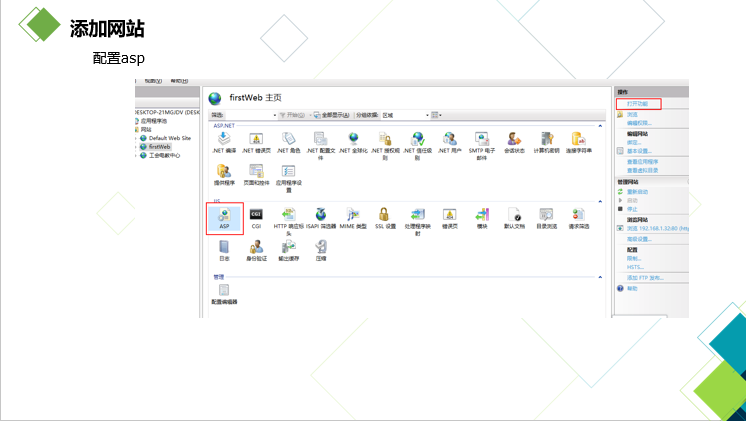Click the 添加 FTP 发布... link
The width and height of the screenshot is (746, 421).
(x=645, y=278)
